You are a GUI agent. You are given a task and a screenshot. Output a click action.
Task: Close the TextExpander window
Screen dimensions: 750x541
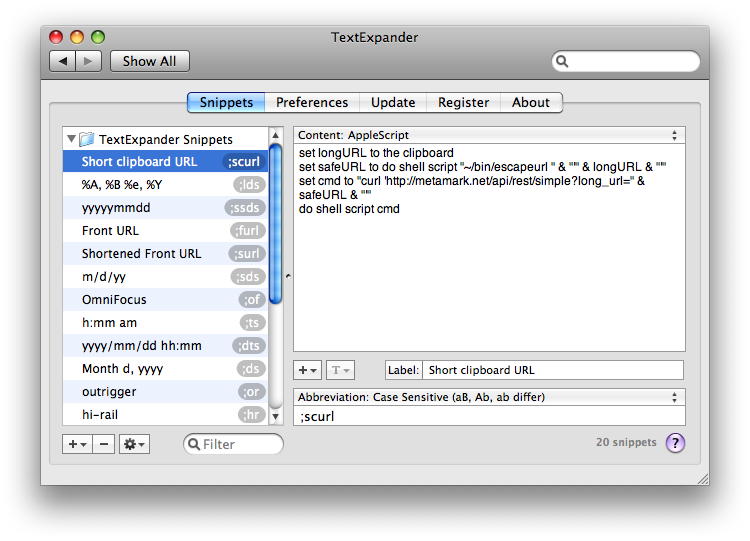(56, 37)
